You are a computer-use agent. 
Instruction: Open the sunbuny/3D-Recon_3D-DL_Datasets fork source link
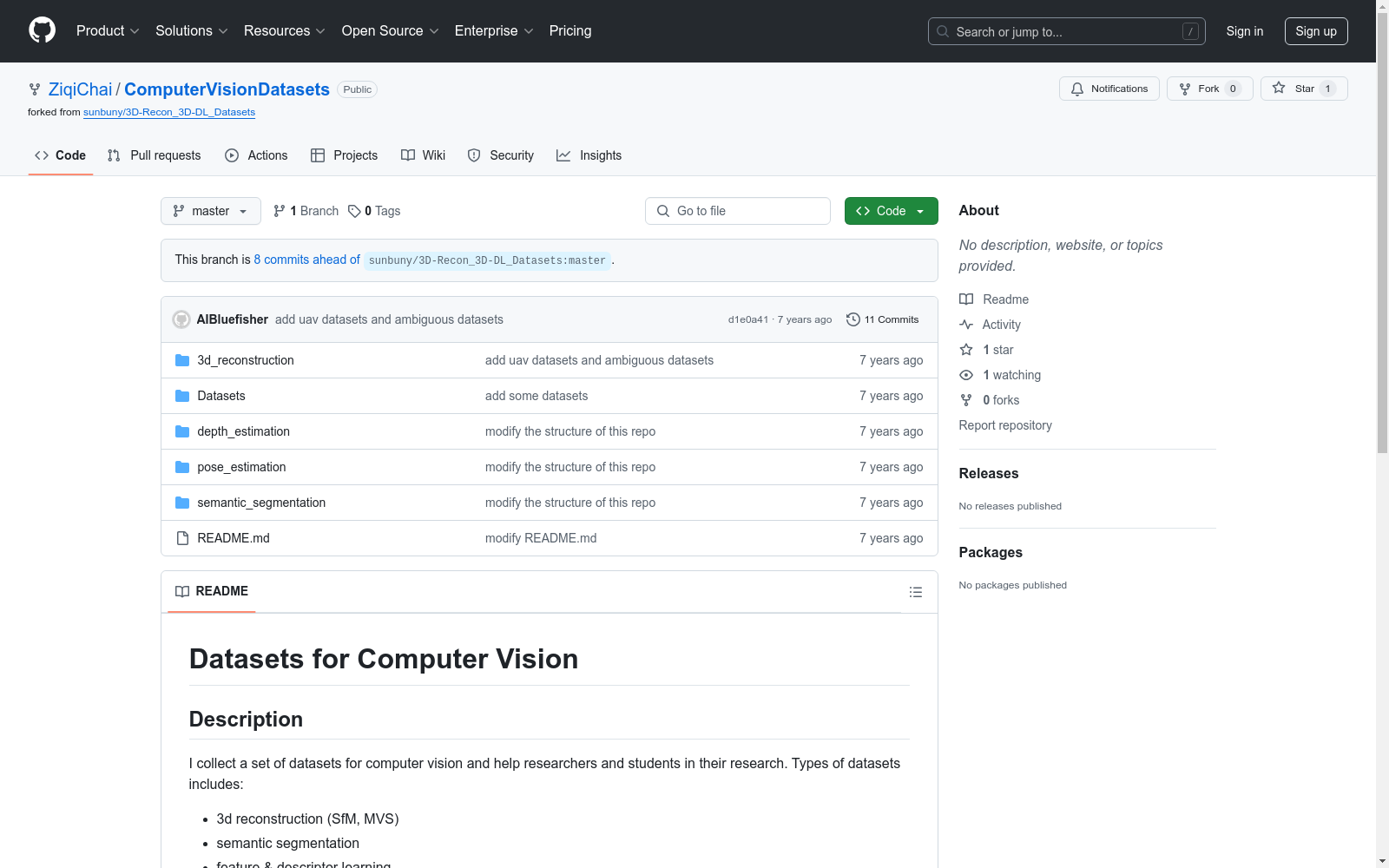click(169, 112)
